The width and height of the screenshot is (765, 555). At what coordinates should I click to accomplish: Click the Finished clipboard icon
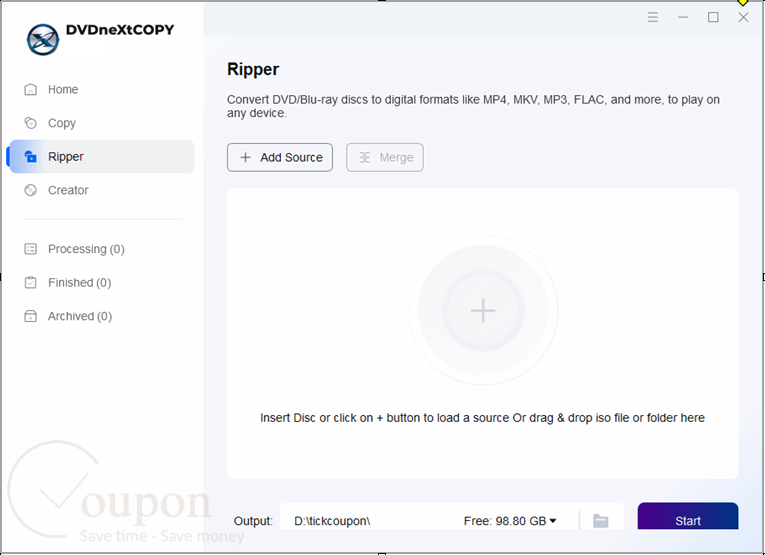click(31, 283)
